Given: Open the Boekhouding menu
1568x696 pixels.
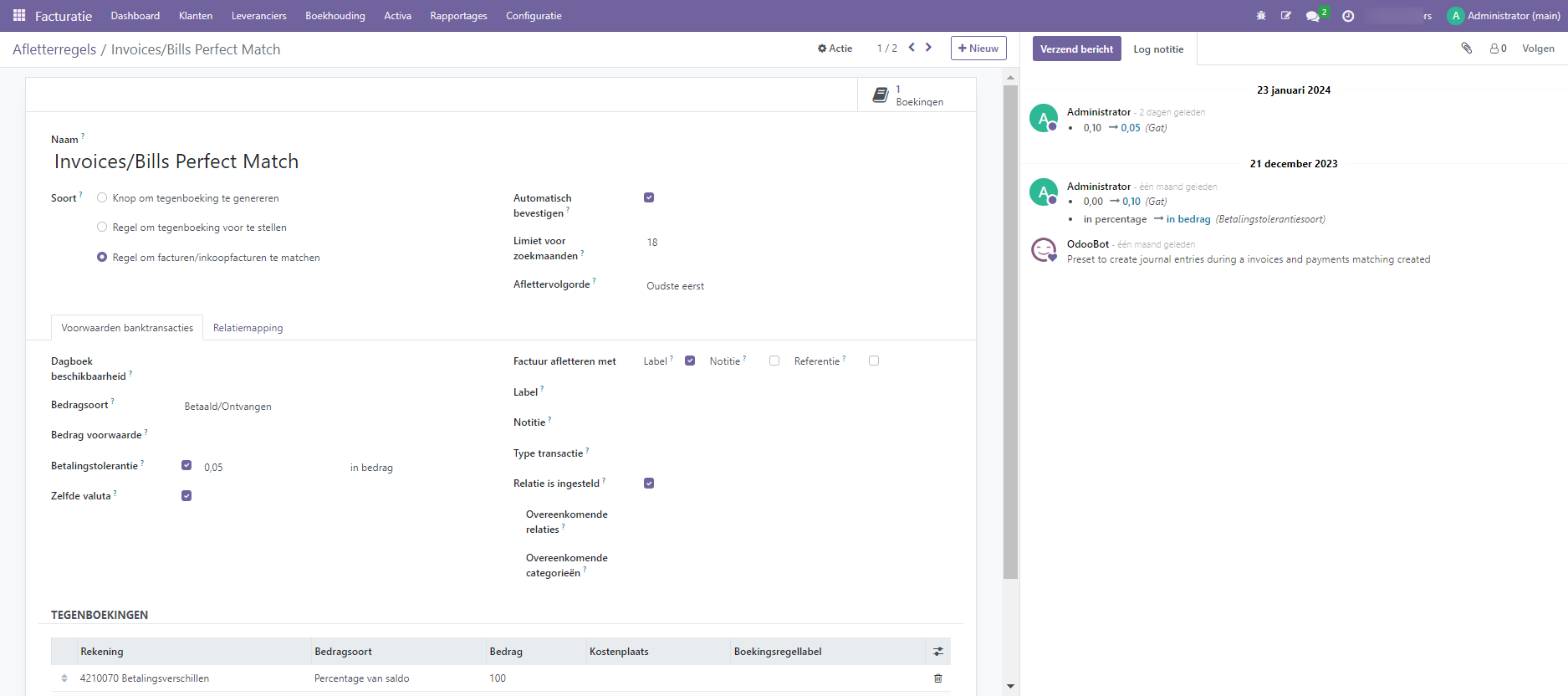Looking at the screenshot, I should [335, 16].
